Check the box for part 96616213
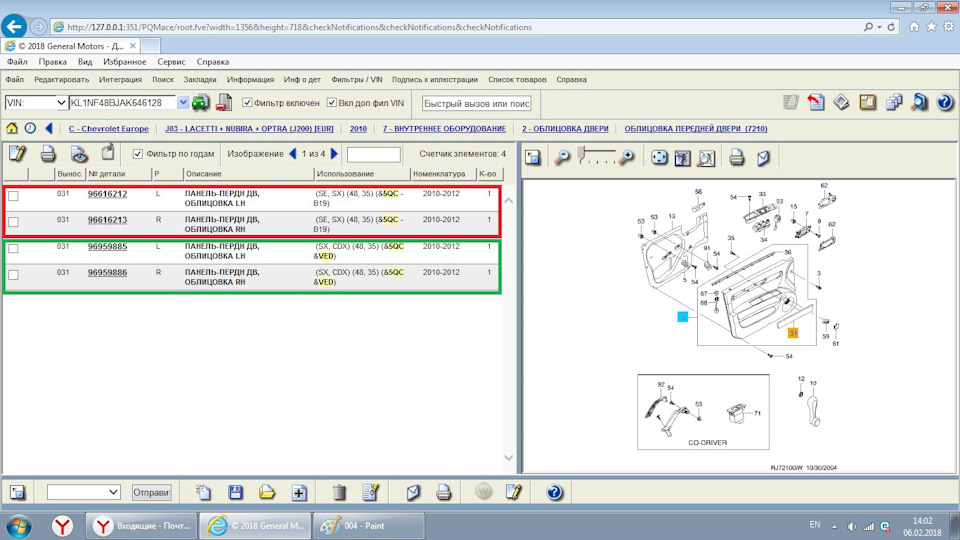The image size is (960, 540). coord(13,222)
